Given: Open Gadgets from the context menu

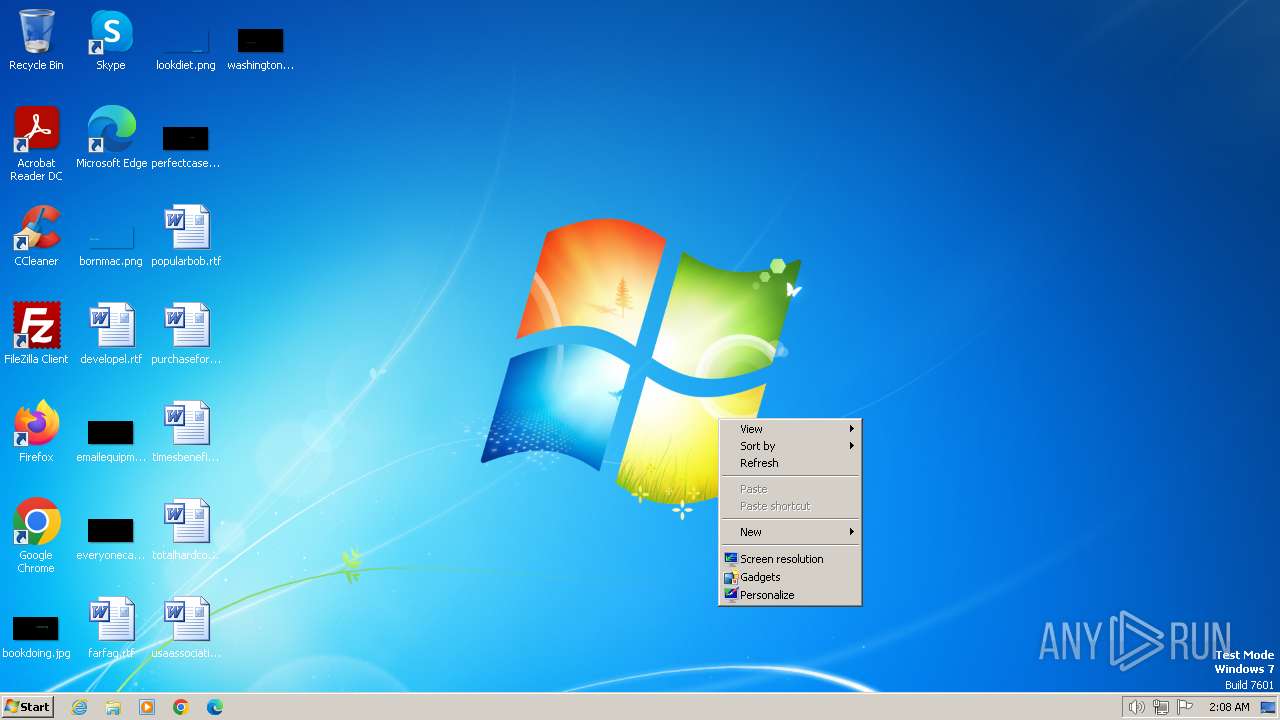Looking at the screenshot, I should pyautogui.click(x=790, y=577).
